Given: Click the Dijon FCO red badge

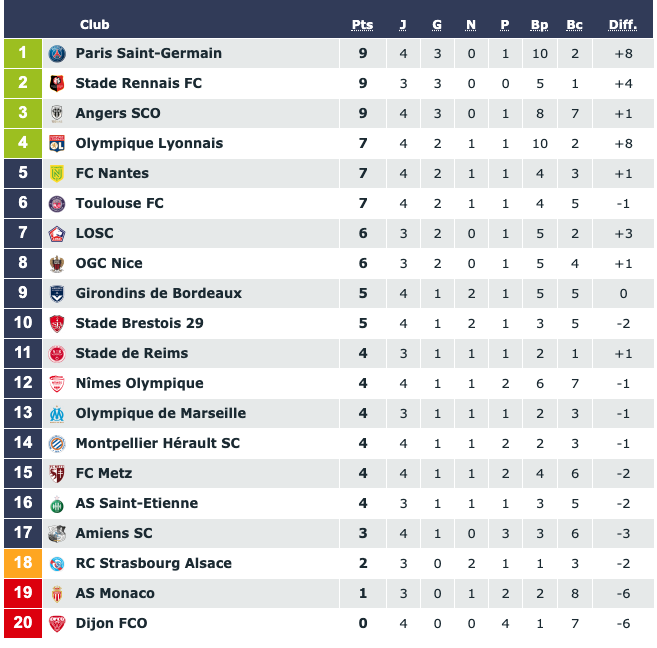Looking at the screenshot, I should pos(57,624).
